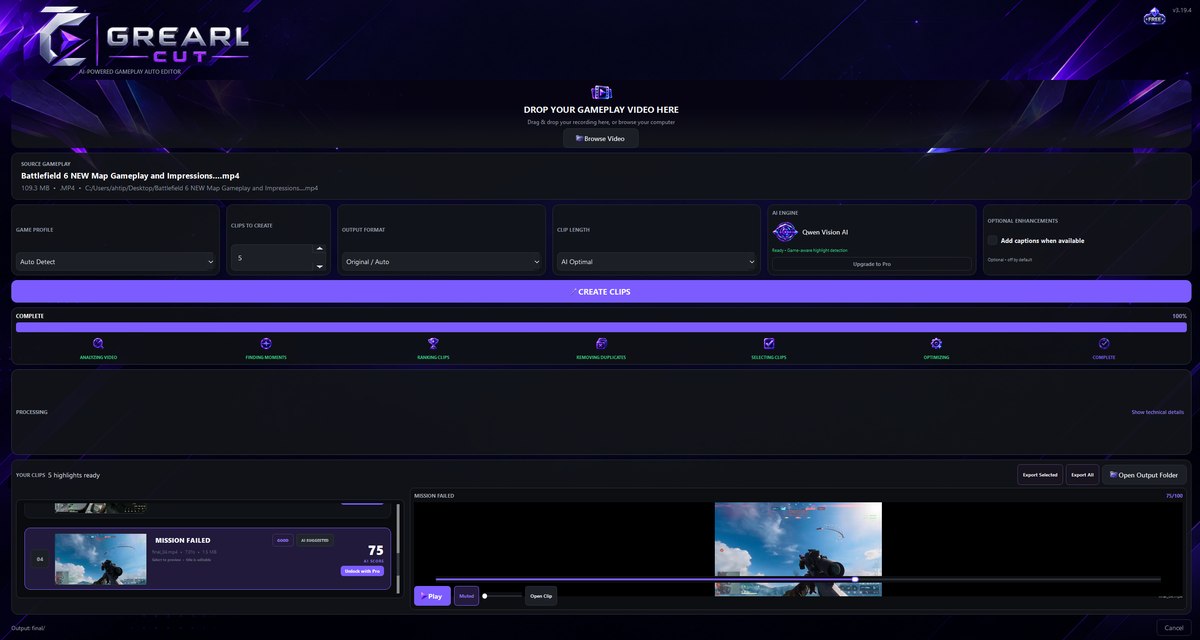Image resolution: width=1200 pixels, height=640 pixels.
Task: Click Cancel button
Action: [x=1174, y=627]
